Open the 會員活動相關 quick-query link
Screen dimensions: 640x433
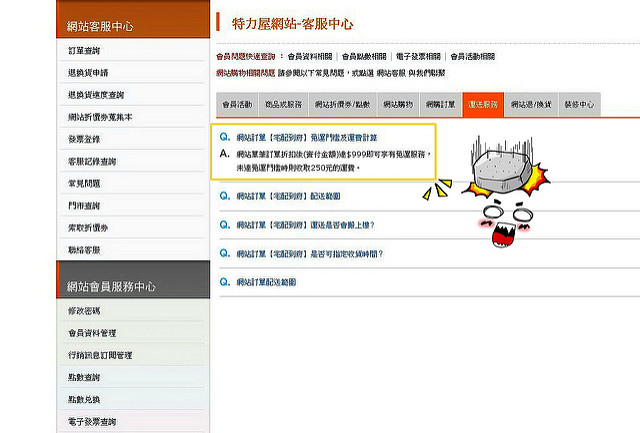(473, 56)
